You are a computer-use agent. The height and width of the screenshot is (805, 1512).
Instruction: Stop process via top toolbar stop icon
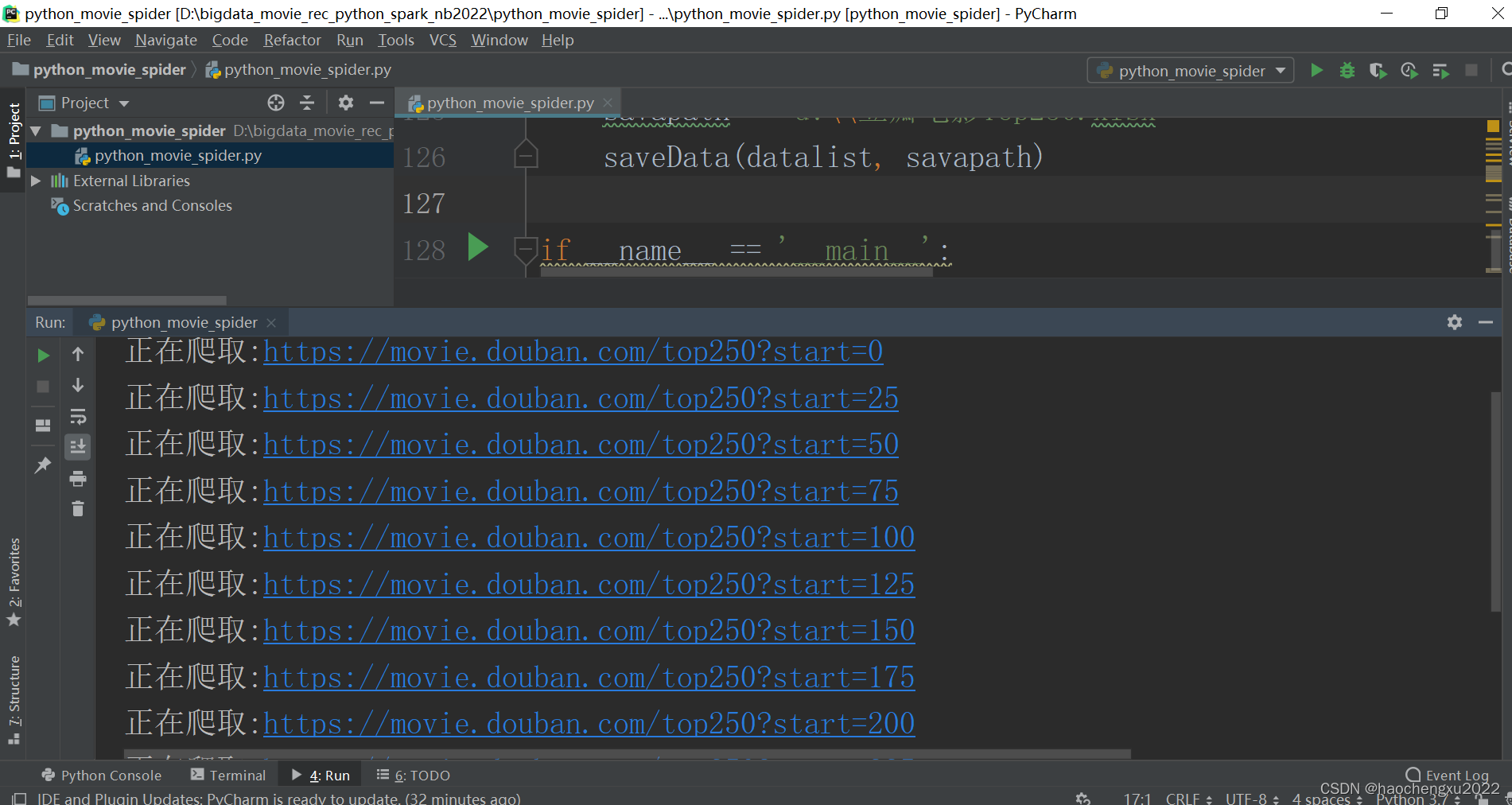coord(1471,71)
